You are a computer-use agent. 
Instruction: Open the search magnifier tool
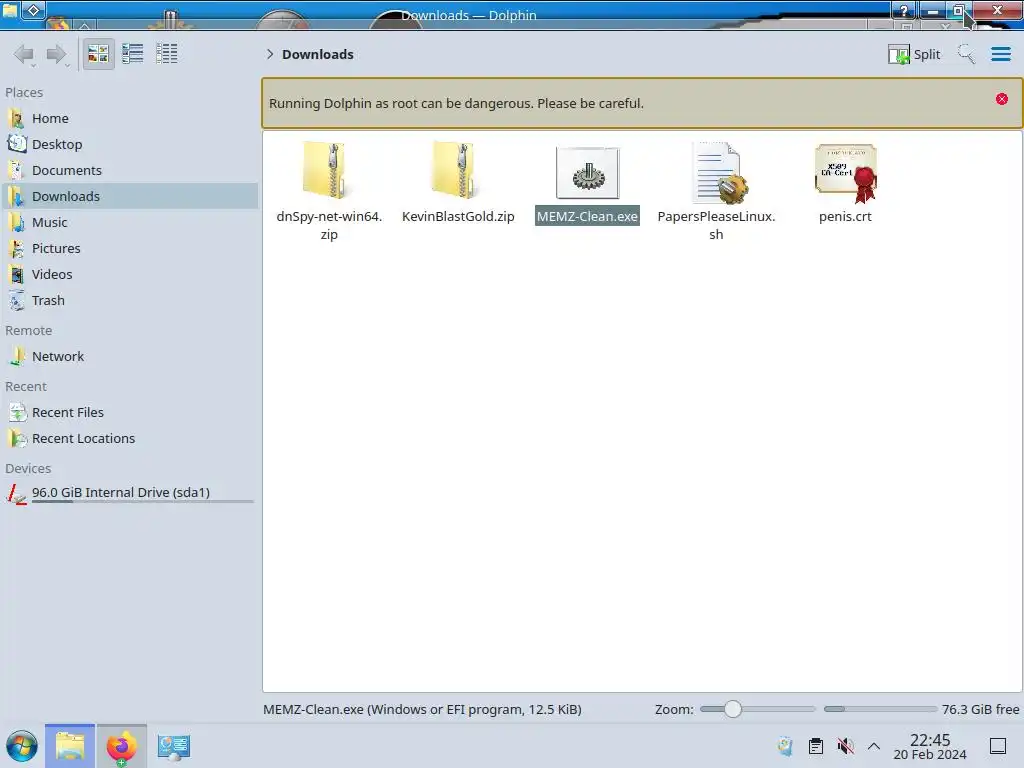(967, 54)
